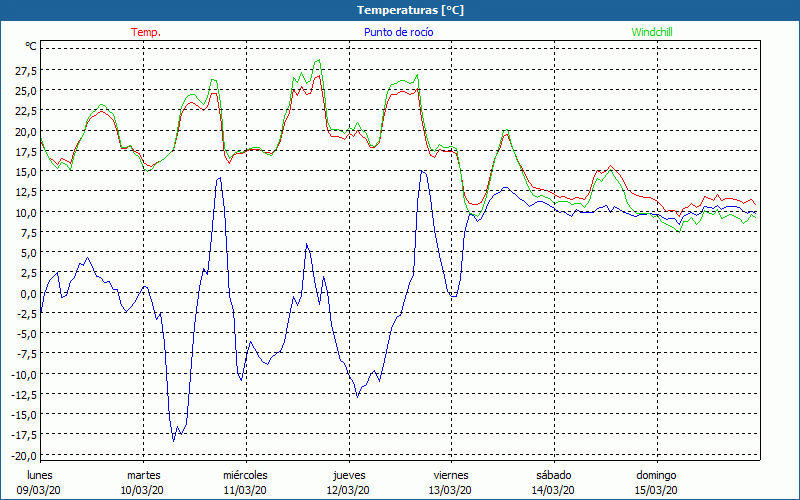Click the 15,0 y-axis value
Screen dimensions: 800x500
[25, 171]
